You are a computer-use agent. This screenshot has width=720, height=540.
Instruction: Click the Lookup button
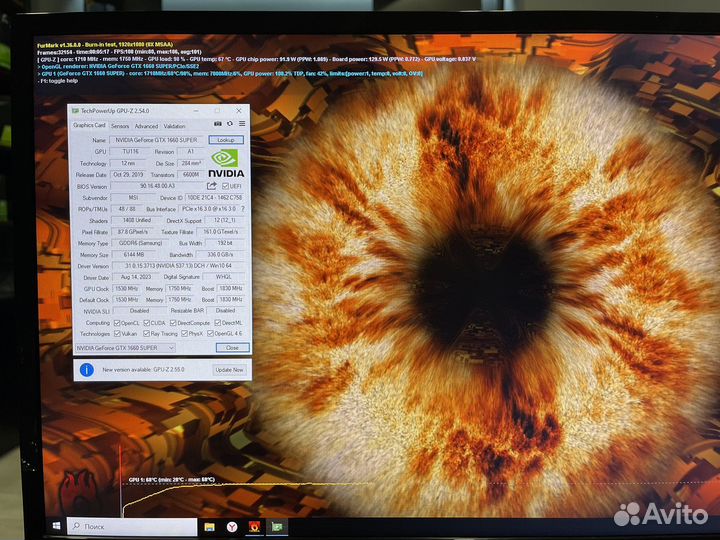coord(226,140)
